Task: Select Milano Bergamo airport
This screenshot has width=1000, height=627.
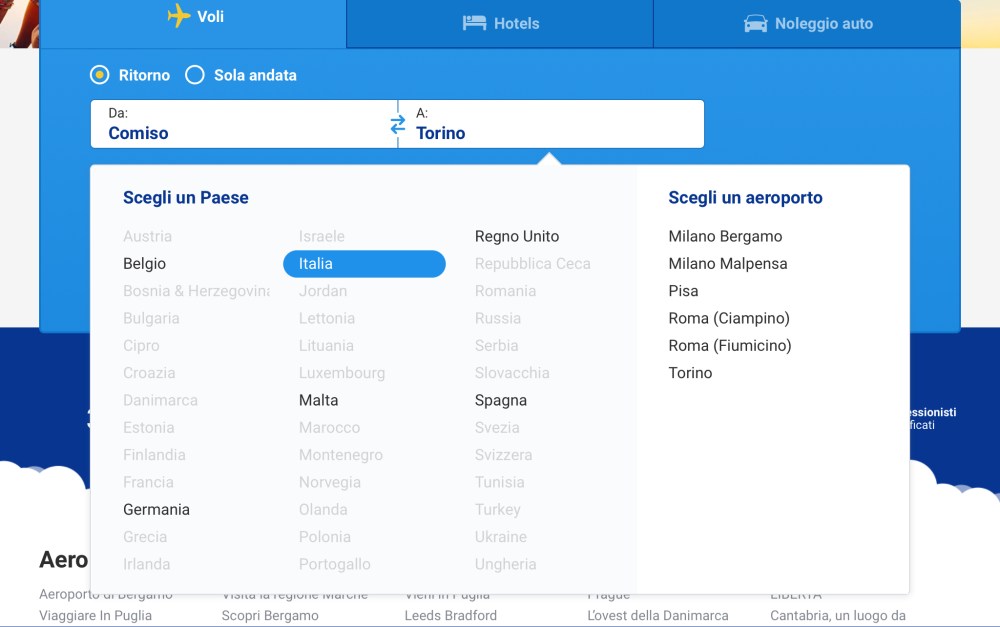Action: click(x=725, y=237)
